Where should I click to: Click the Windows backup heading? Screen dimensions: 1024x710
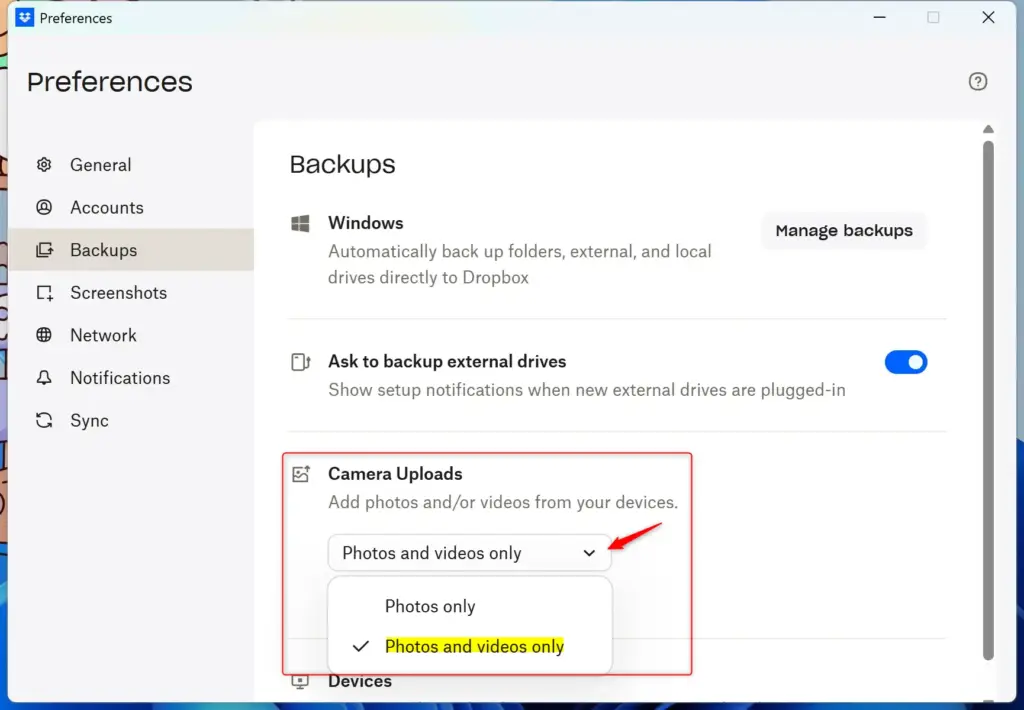click(x=366, y=223)
